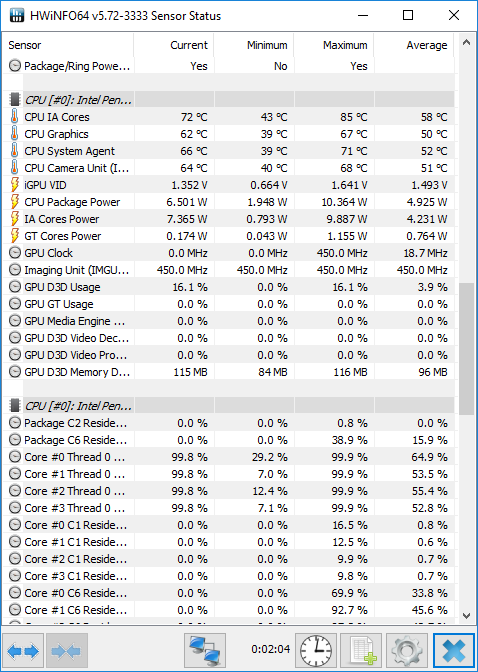Click the thermometer icon beside CPU IA Cores
The height and width of the screenshot is (672, 478).
[15, 117]
